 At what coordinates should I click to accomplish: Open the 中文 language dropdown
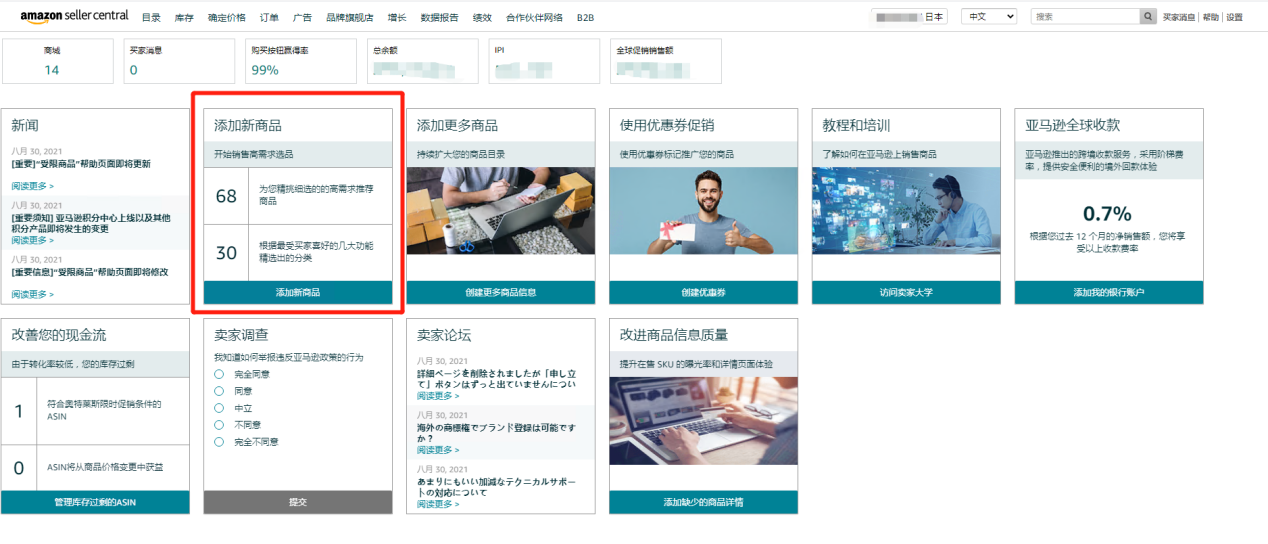[x=988, y=17]
